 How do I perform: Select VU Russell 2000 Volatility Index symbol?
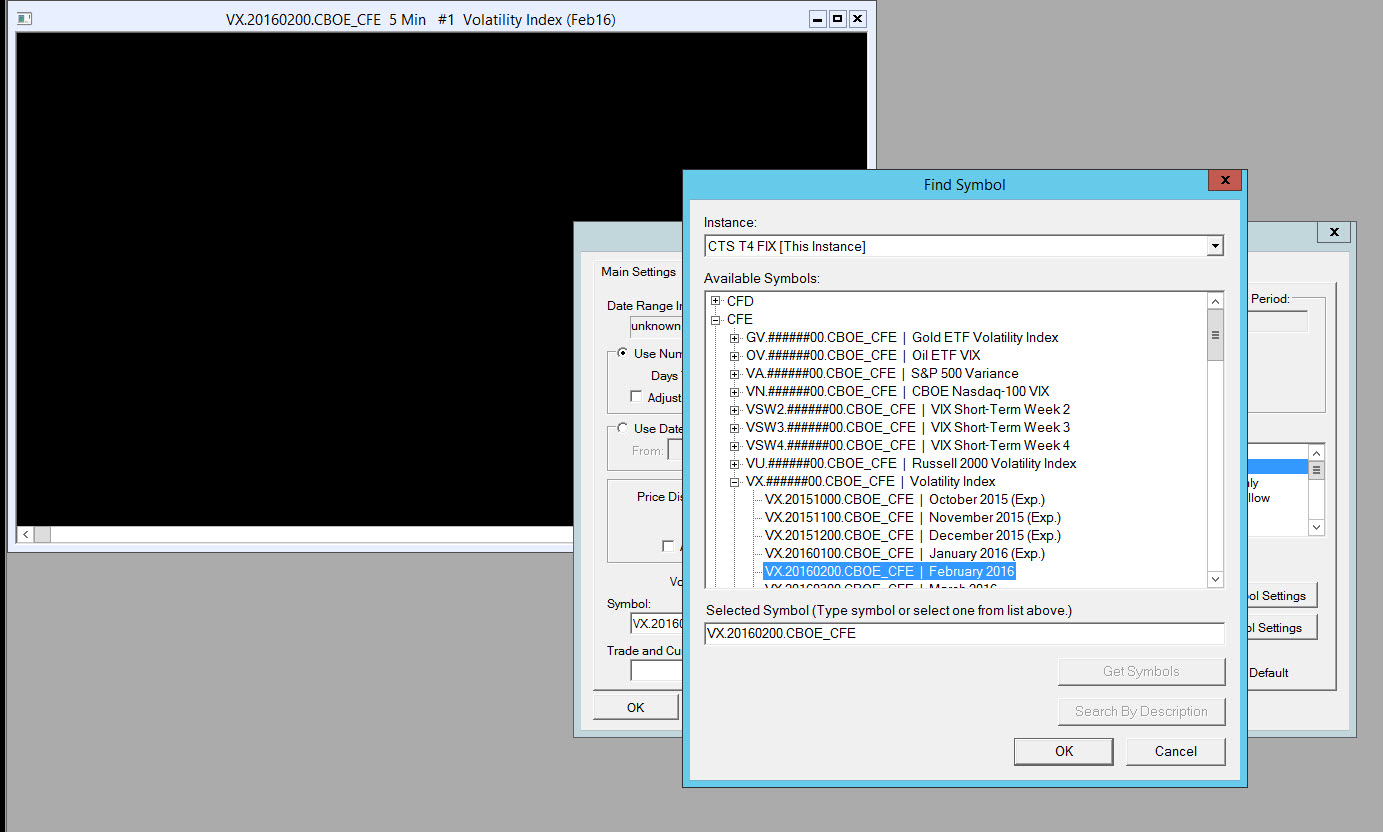click(911, 463)
